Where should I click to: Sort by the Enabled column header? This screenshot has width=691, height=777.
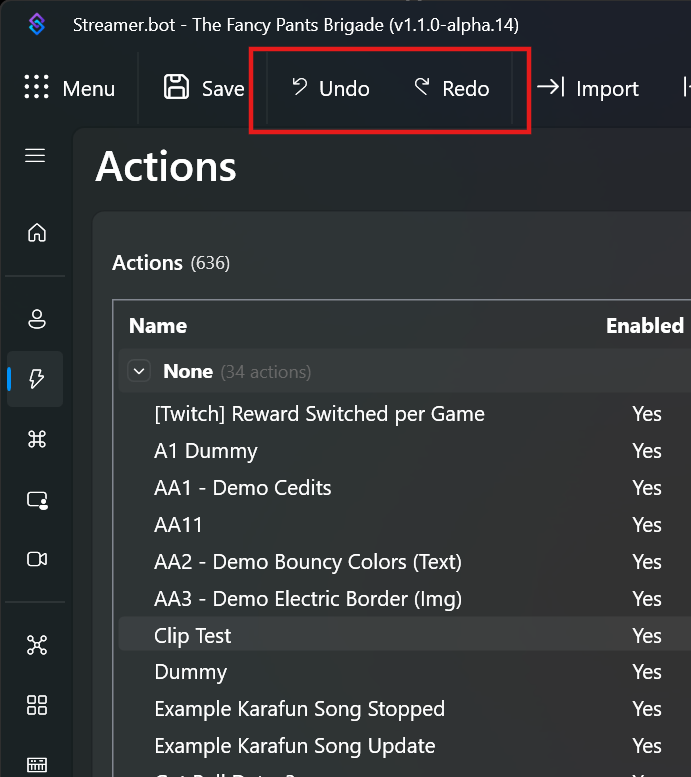[645, 326]
